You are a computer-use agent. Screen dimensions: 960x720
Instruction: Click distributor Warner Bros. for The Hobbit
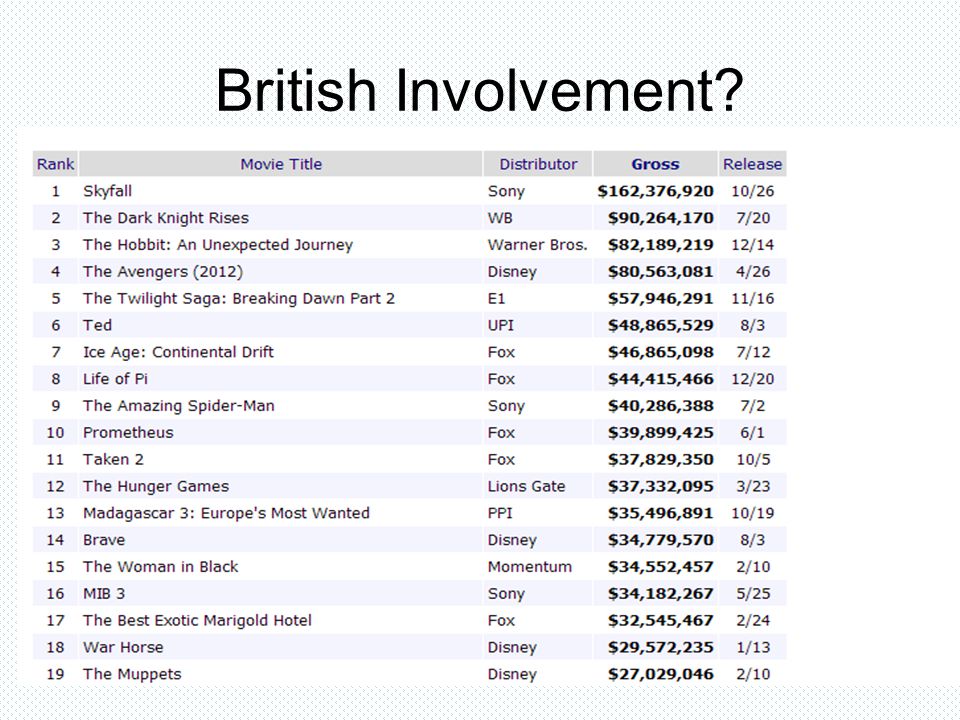click(x=538, y=245)
